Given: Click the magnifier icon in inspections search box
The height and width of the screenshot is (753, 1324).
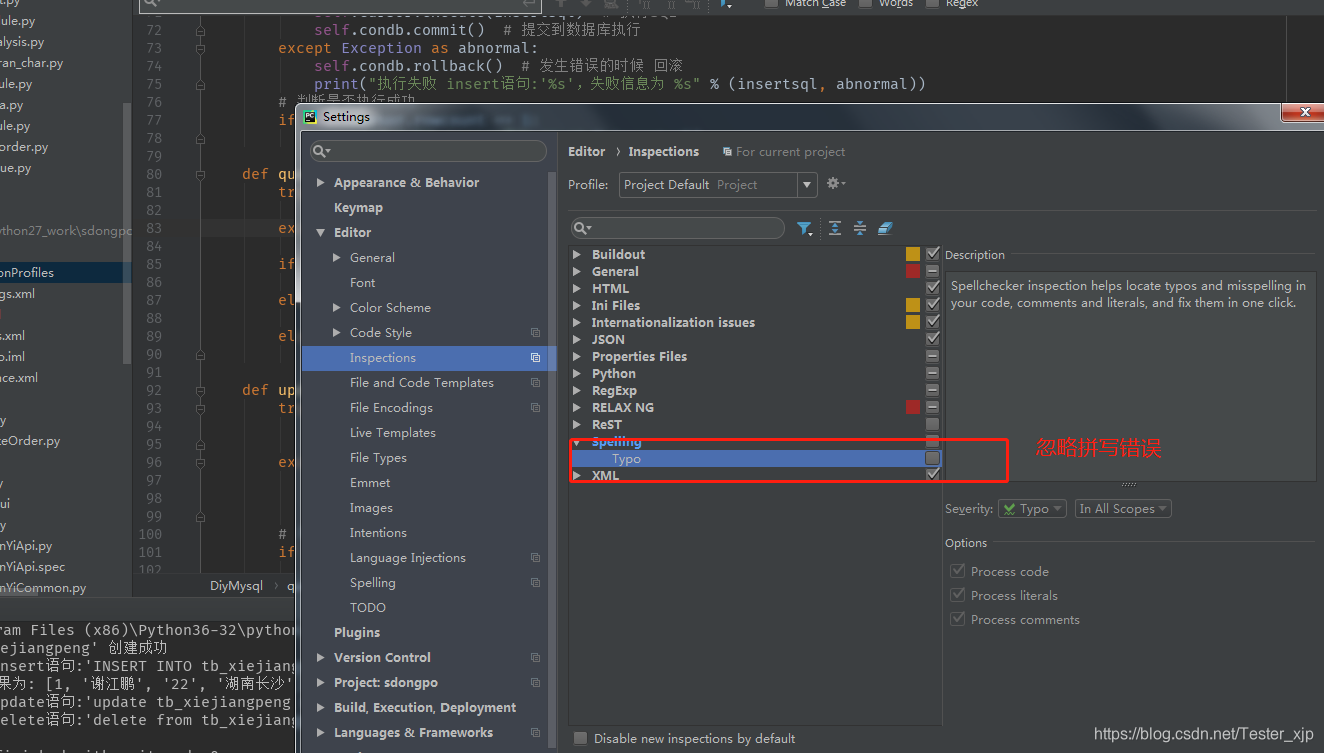Looking at the screenshot, I should pyautogui.click(x=584, y=229).
